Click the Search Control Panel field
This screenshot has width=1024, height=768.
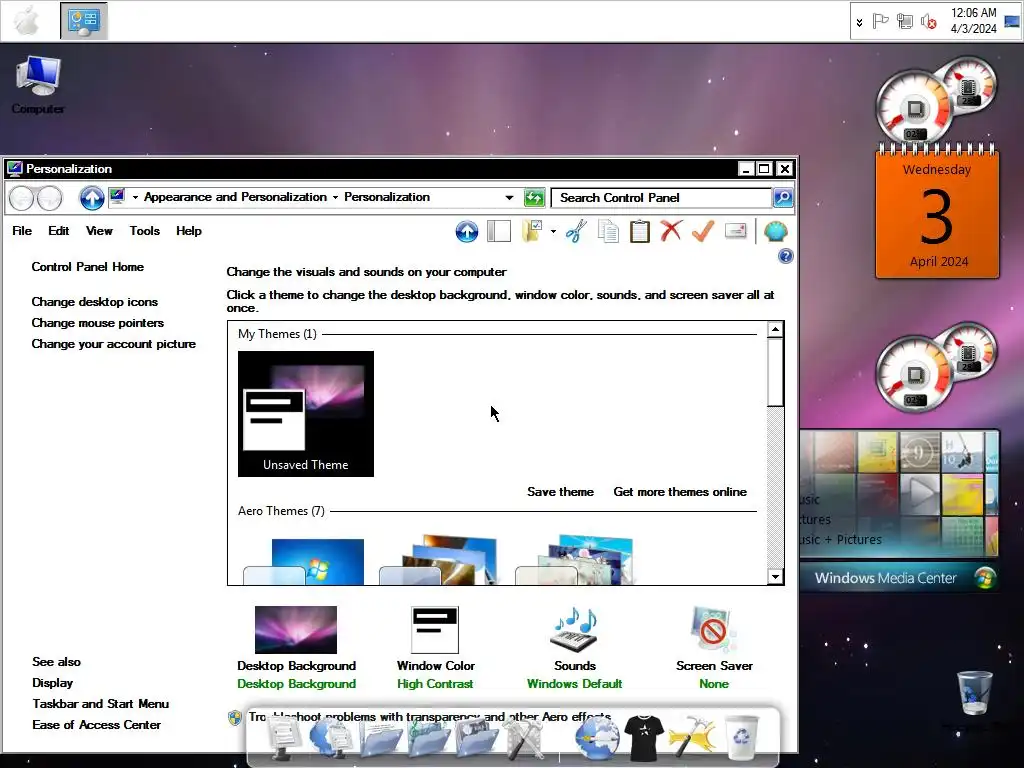662,197
